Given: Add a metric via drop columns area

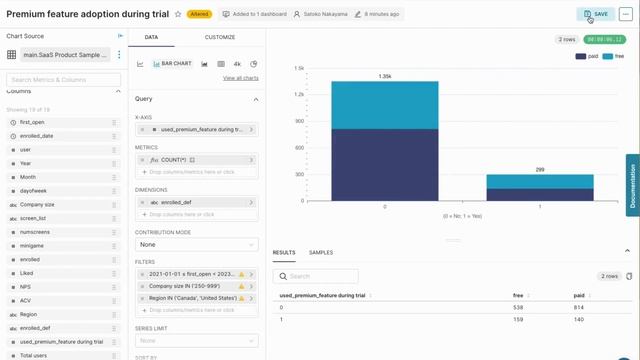Looking at the screenshot, I should point(196,172).
